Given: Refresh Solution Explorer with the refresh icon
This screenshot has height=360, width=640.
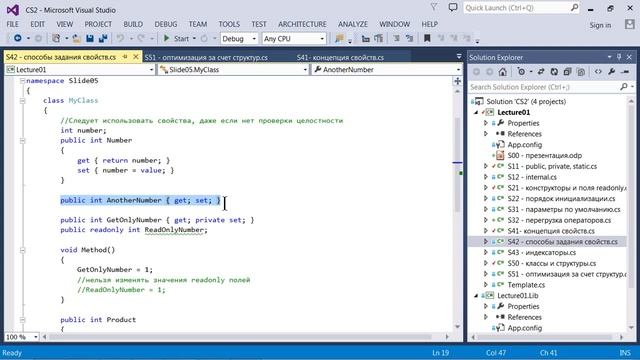Looking at the screenshot, I should 554,72.
